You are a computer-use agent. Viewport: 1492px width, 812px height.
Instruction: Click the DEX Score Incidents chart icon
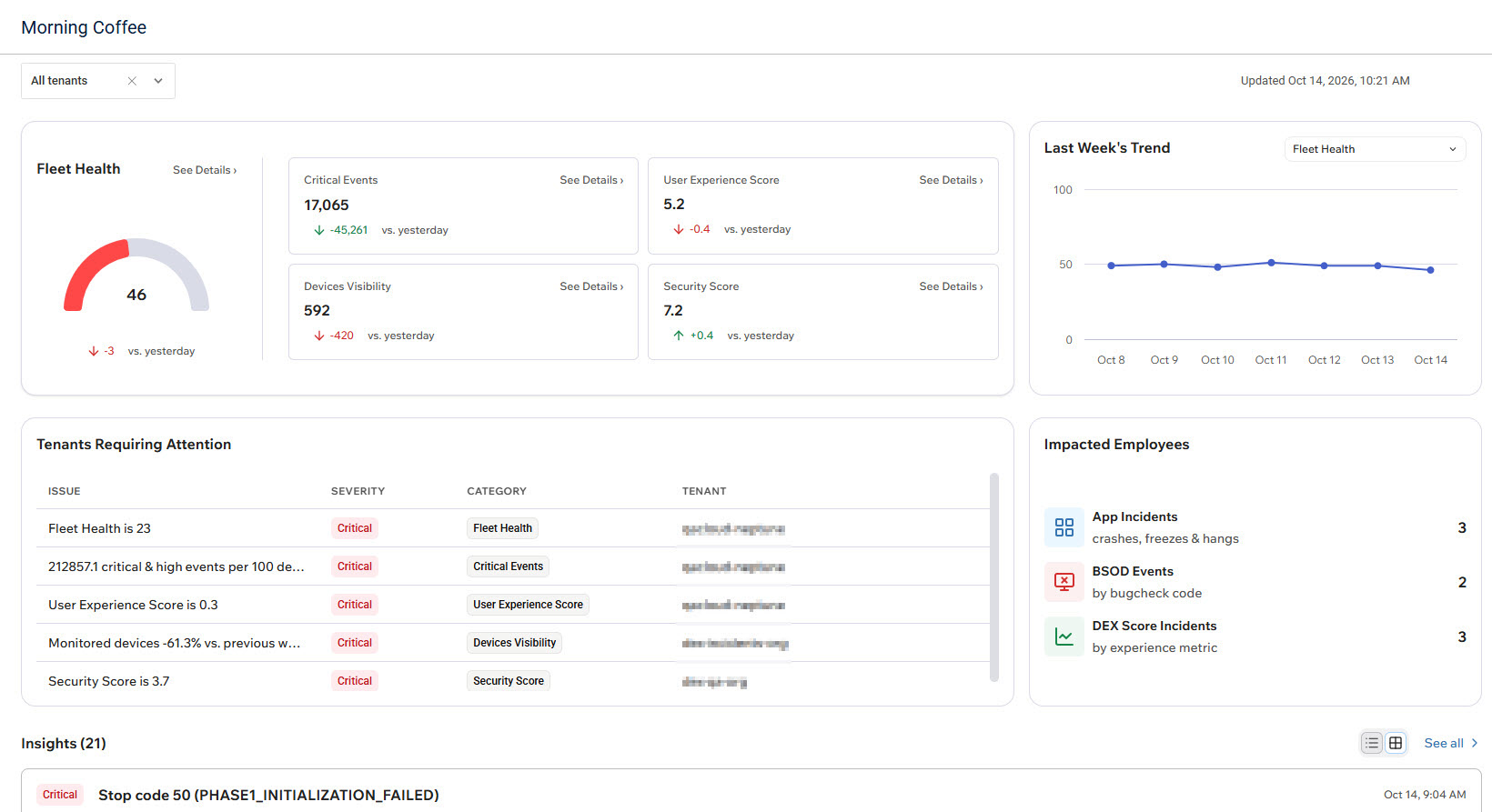[1064, 637]
